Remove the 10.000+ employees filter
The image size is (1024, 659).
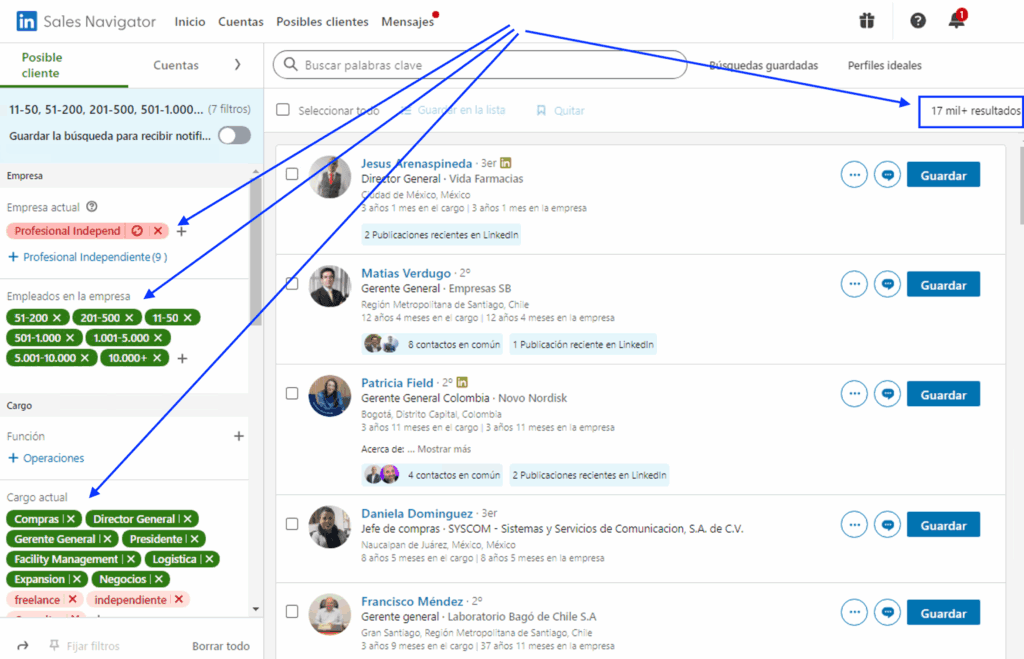[x=157, y=358]
